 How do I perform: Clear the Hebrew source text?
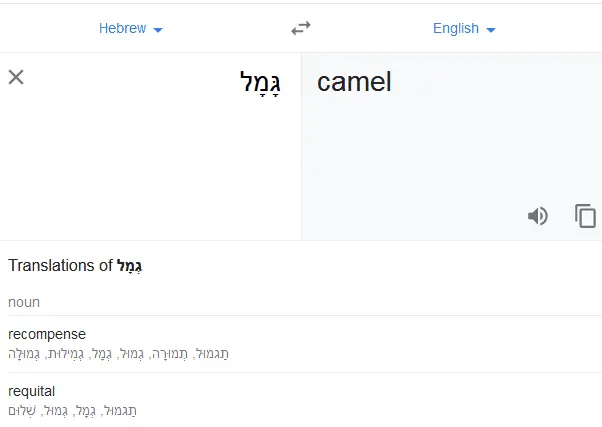(x=16, y=77)
